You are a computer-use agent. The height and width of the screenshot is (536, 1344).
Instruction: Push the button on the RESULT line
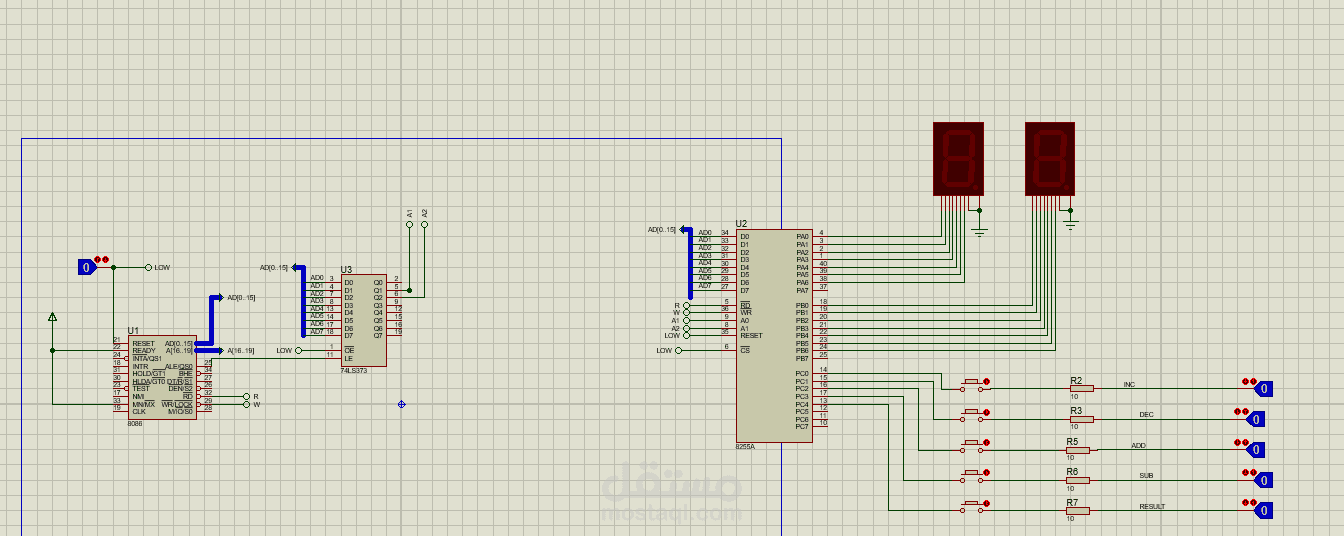click(971, 507)
